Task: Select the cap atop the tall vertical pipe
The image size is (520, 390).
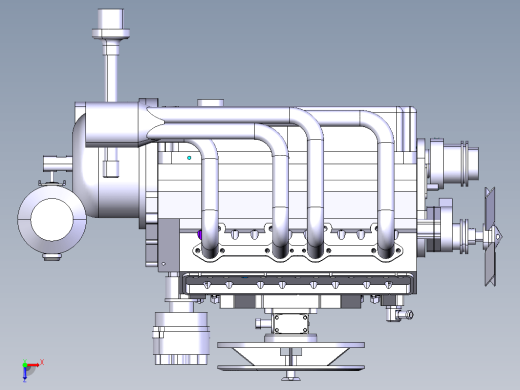Action: point(111,23)
